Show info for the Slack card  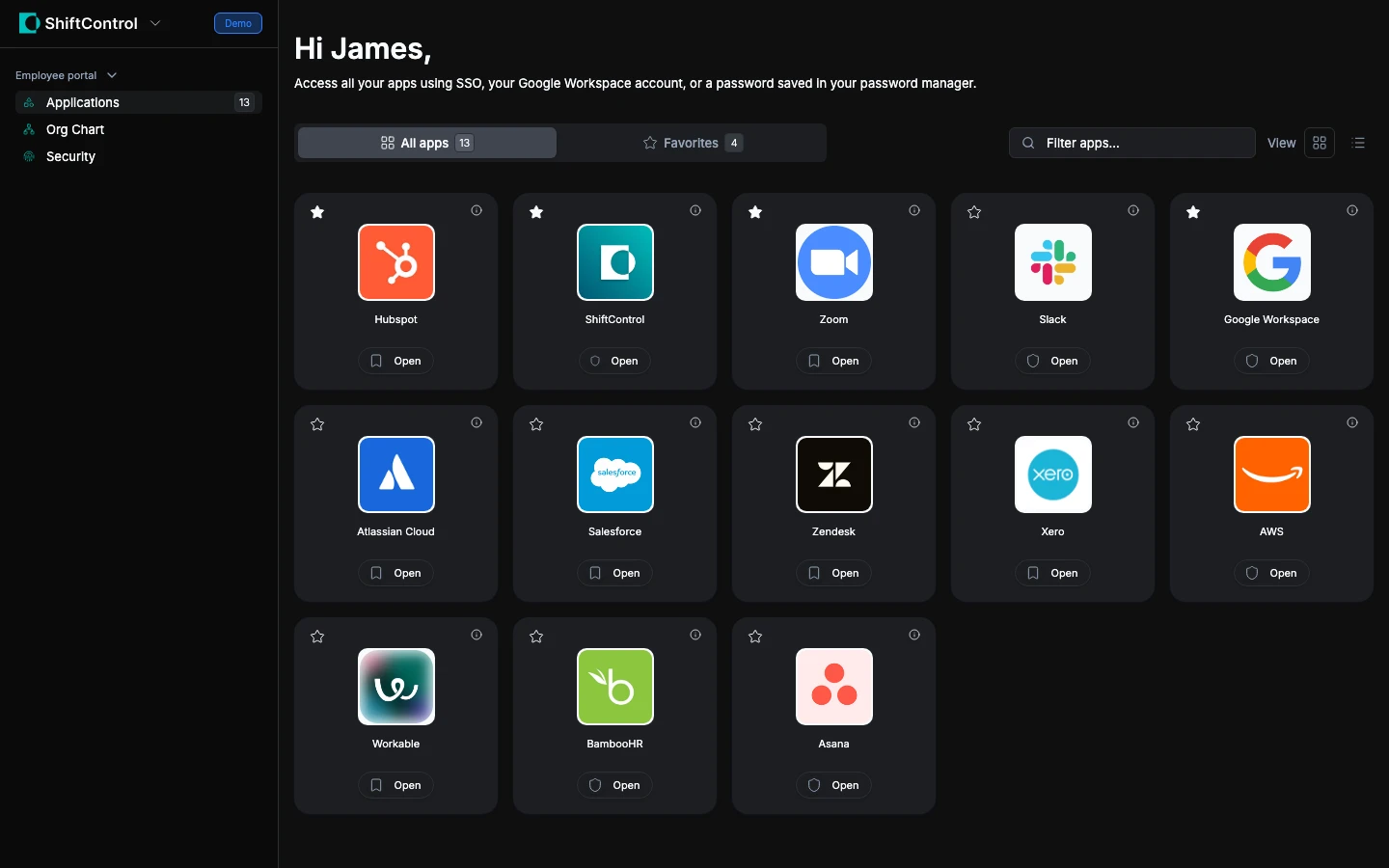(1133, 210)
